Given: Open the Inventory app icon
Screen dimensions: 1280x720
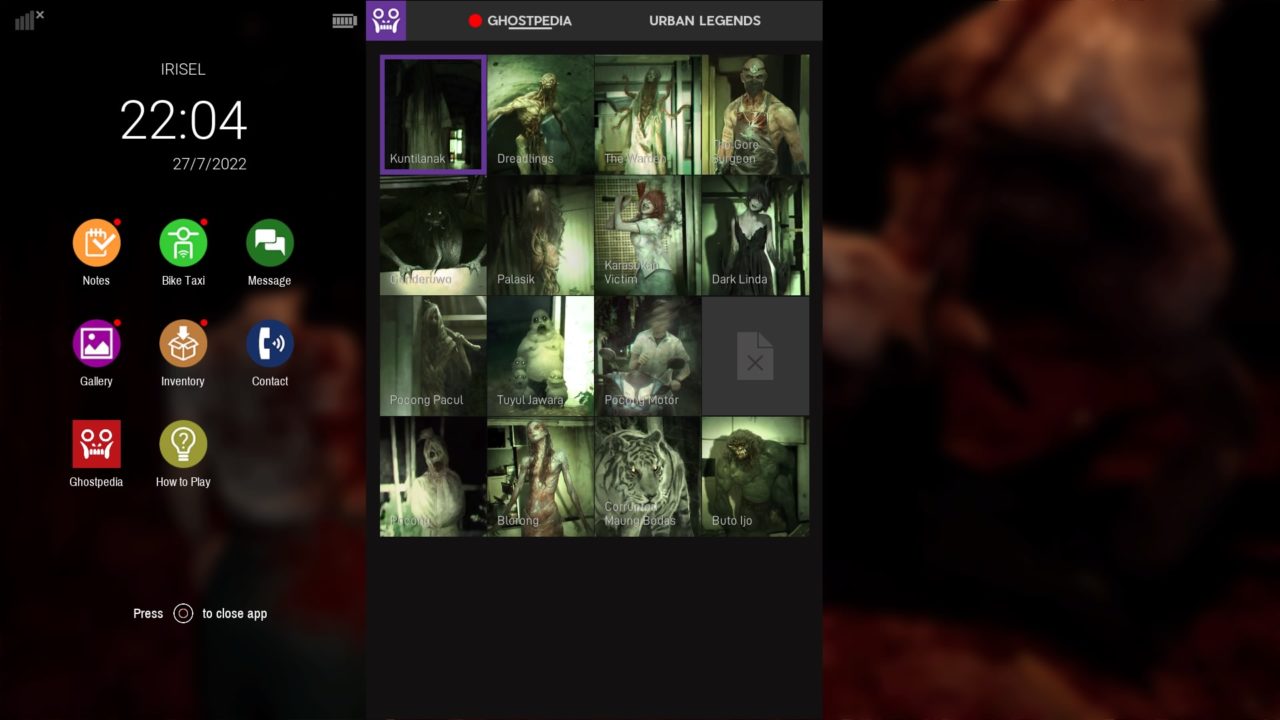Looking at the screenshot, I should 183,344.
